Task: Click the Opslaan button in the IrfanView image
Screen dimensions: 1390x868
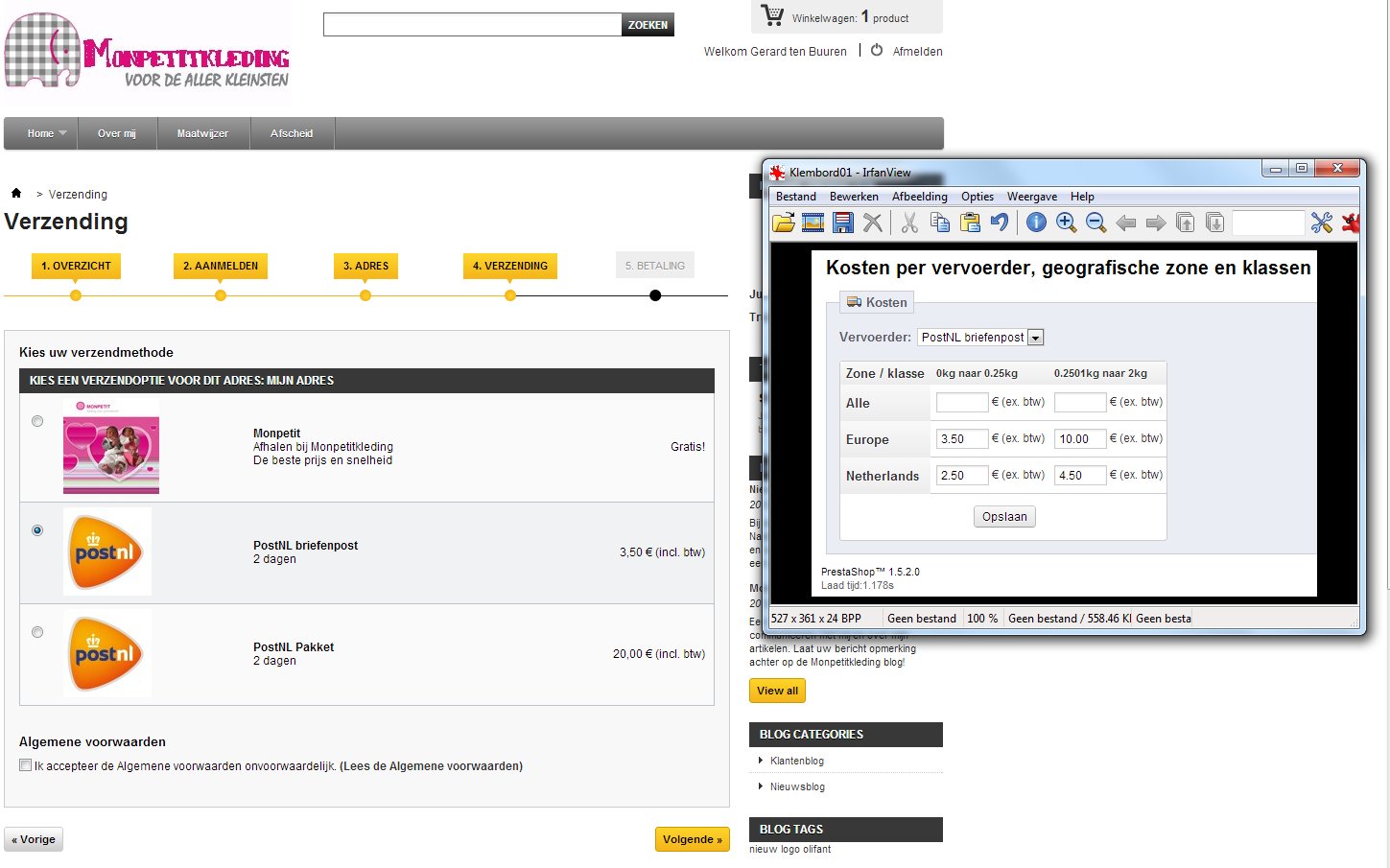Action: point(1004,517)
